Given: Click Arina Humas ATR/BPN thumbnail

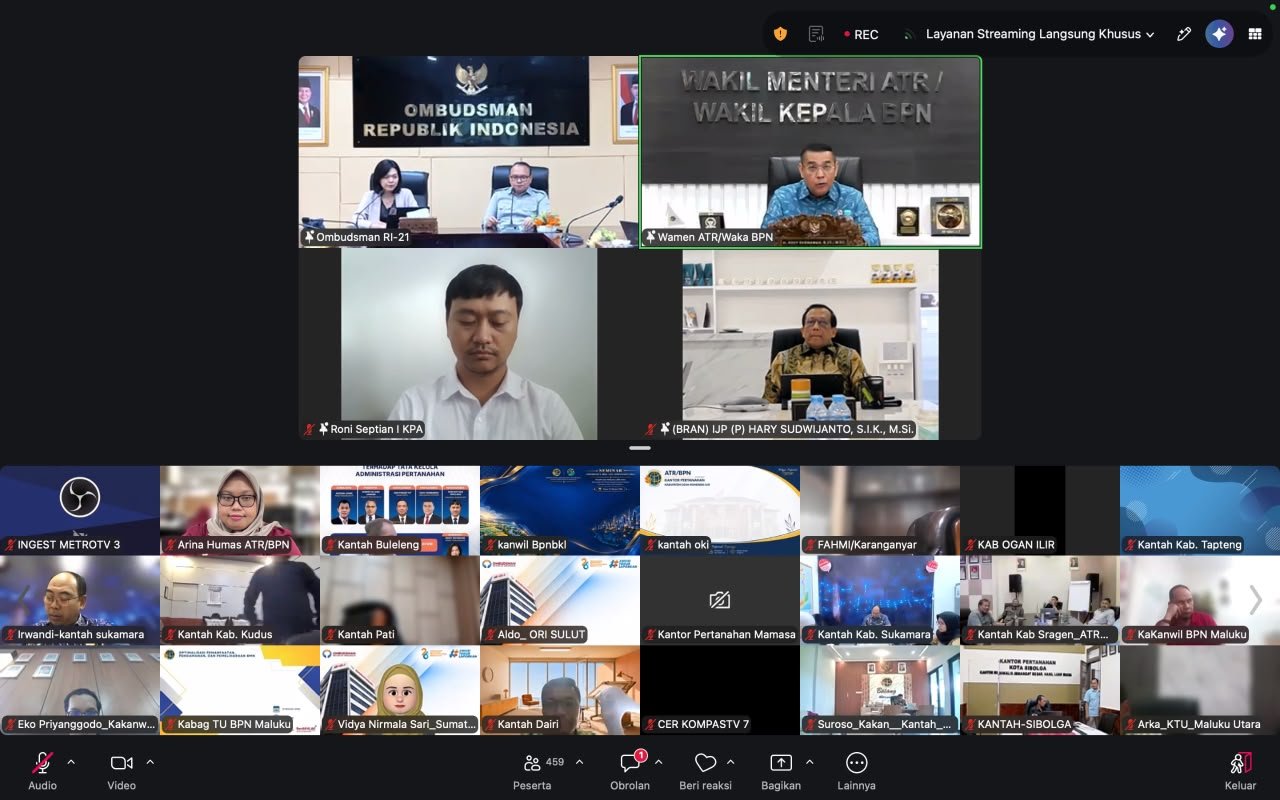Looking at the screenshot, I should tap(240, 510).
